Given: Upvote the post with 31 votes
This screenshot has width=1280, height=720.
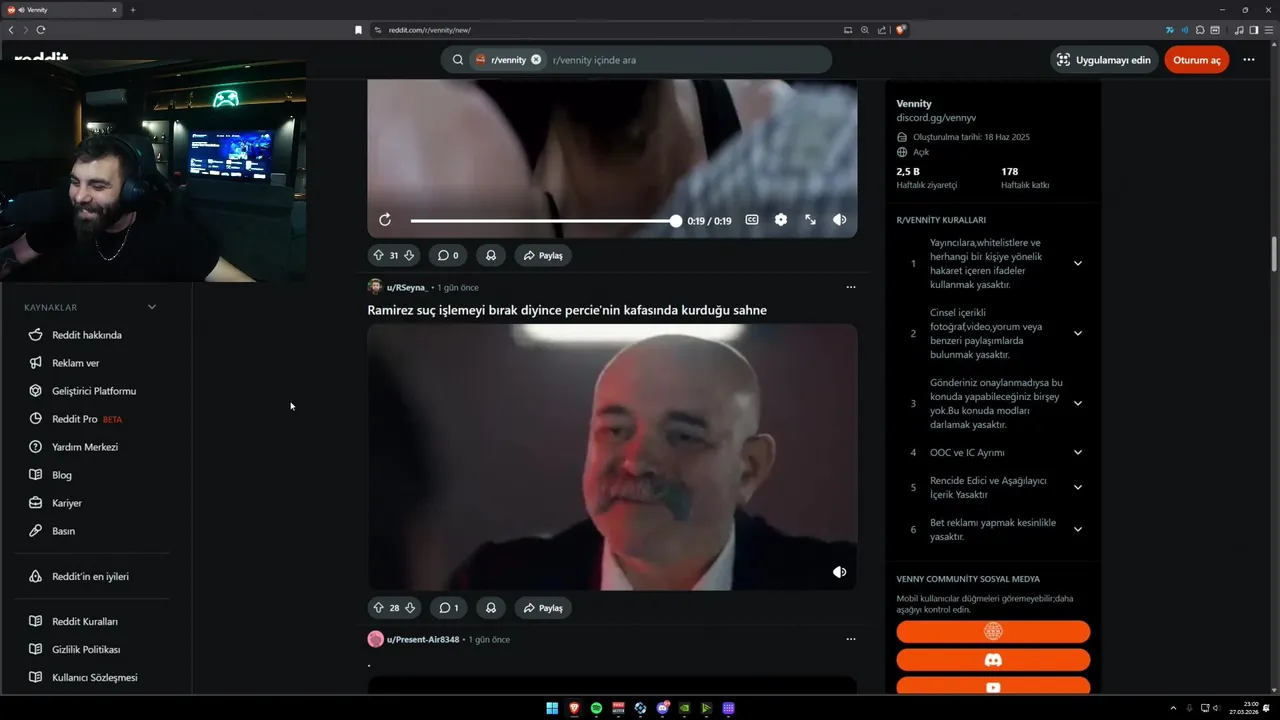Looking at the screenshot, I should [x=378, y=255].
